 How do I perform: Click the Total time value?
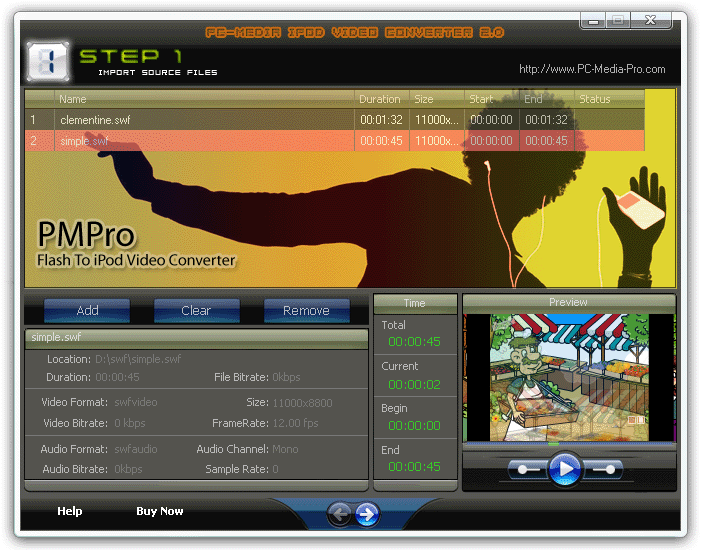coord(414,342)
